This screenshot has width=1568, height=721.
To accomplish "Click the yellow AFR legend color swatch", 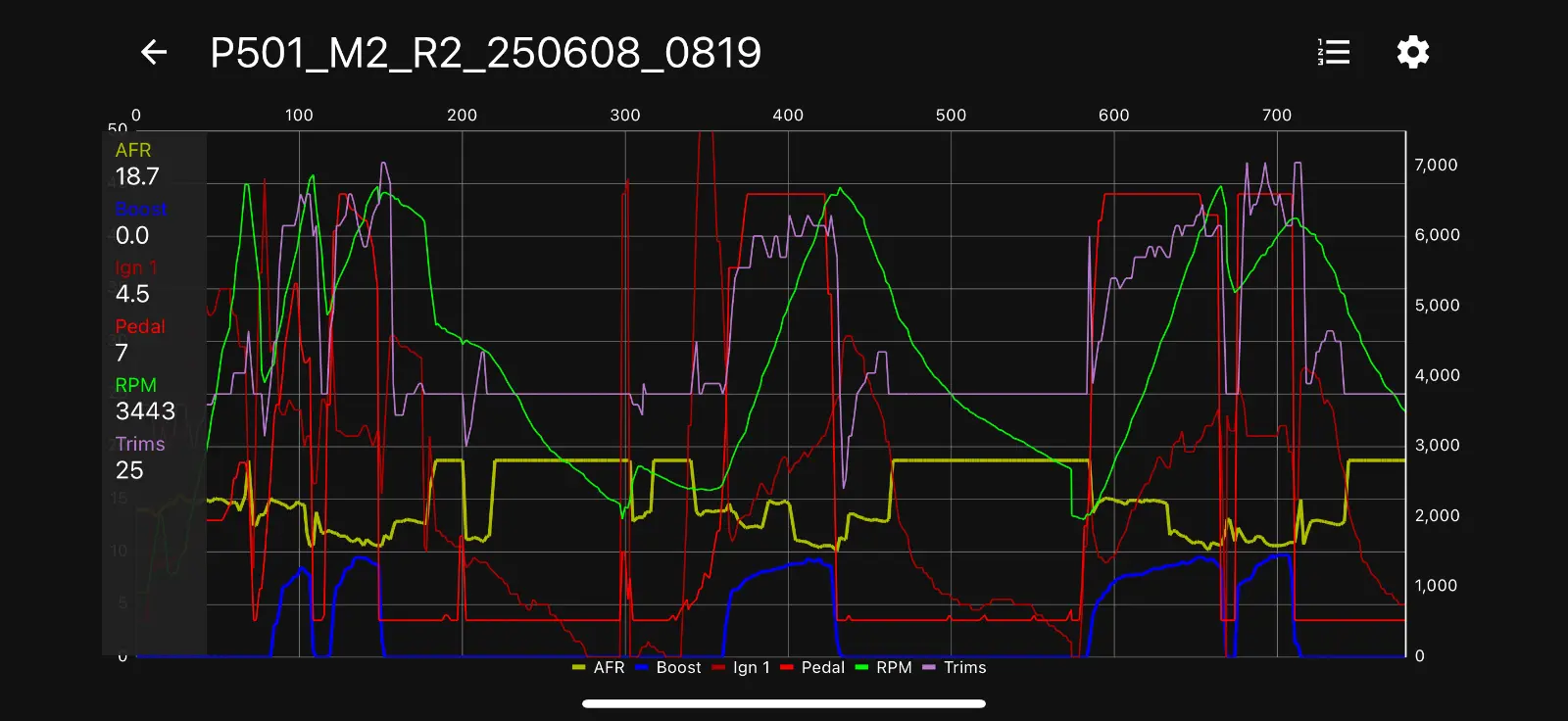I will pyautogui.click(x=579, y=668).
